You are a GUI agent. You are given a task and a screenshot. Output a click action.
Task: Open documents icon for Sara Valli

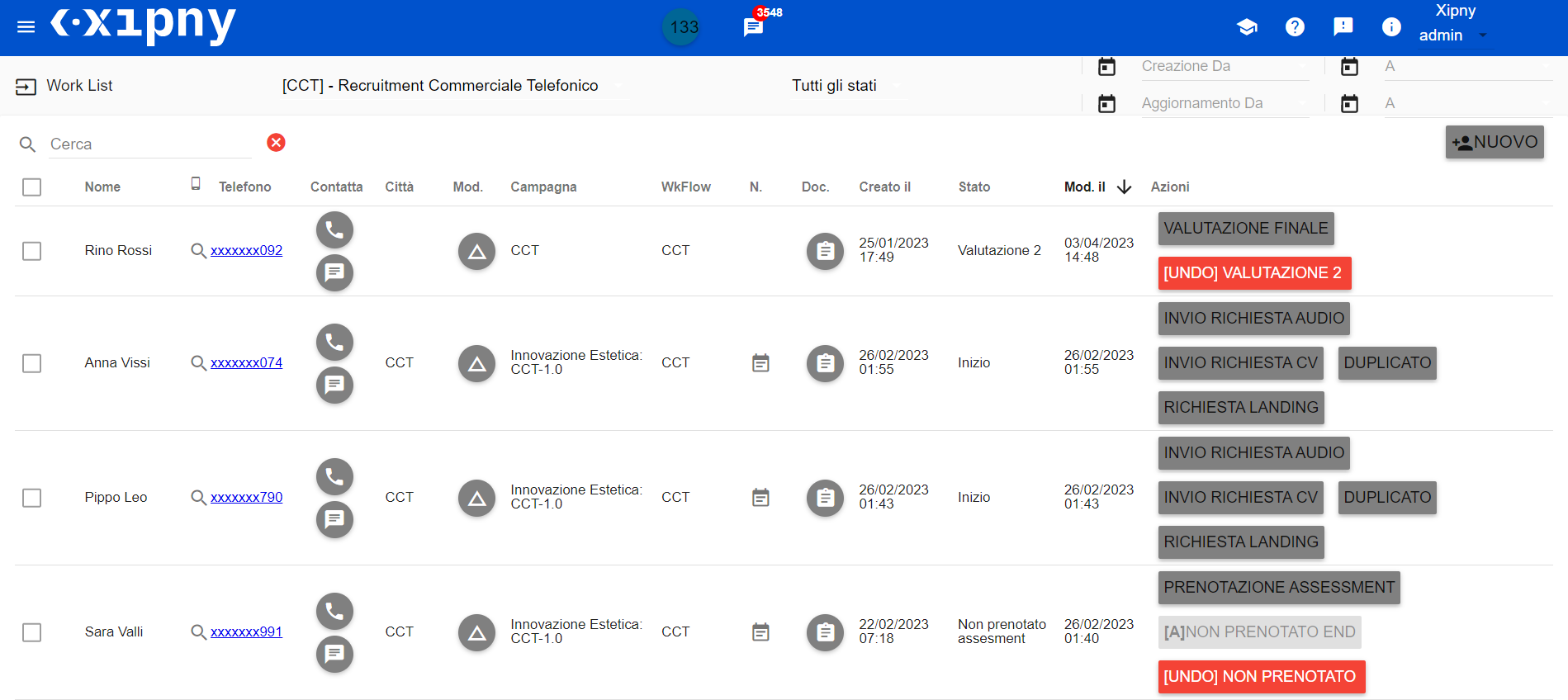tap(825, 632)
